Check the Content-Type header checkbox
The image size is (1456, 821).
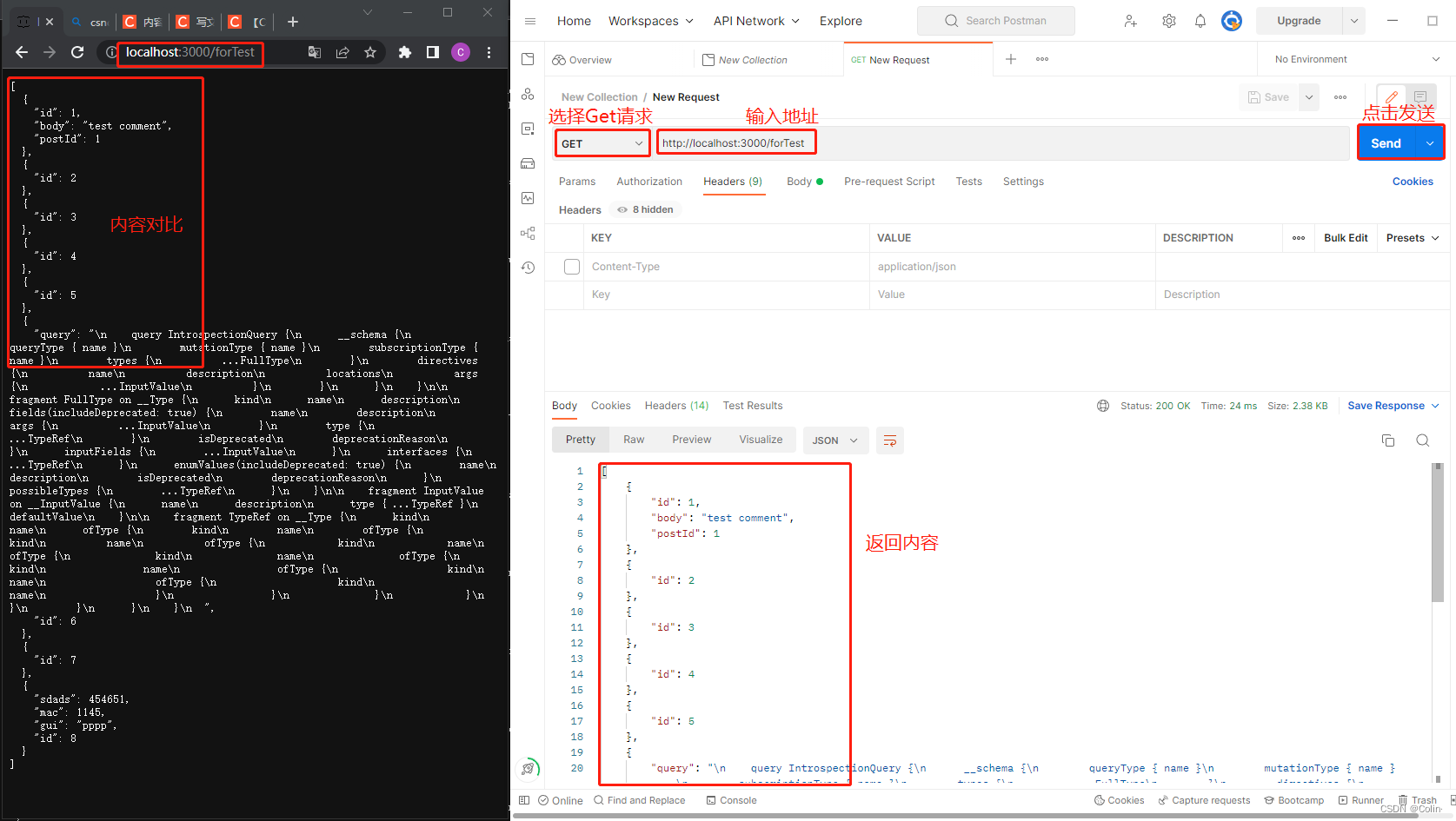coord(571,266)
